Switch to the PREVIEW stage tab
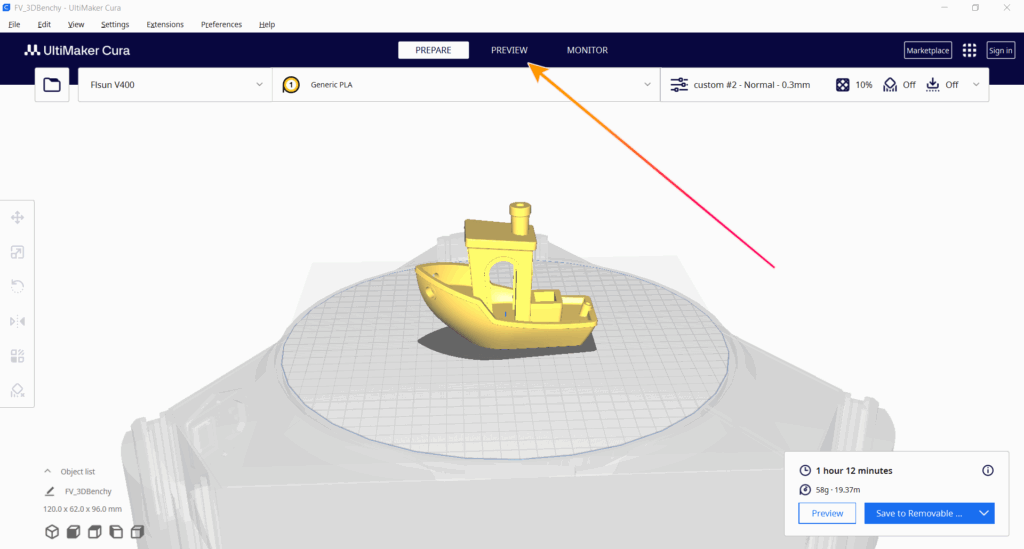The image size is (1024, 549). tap(509, 50)
